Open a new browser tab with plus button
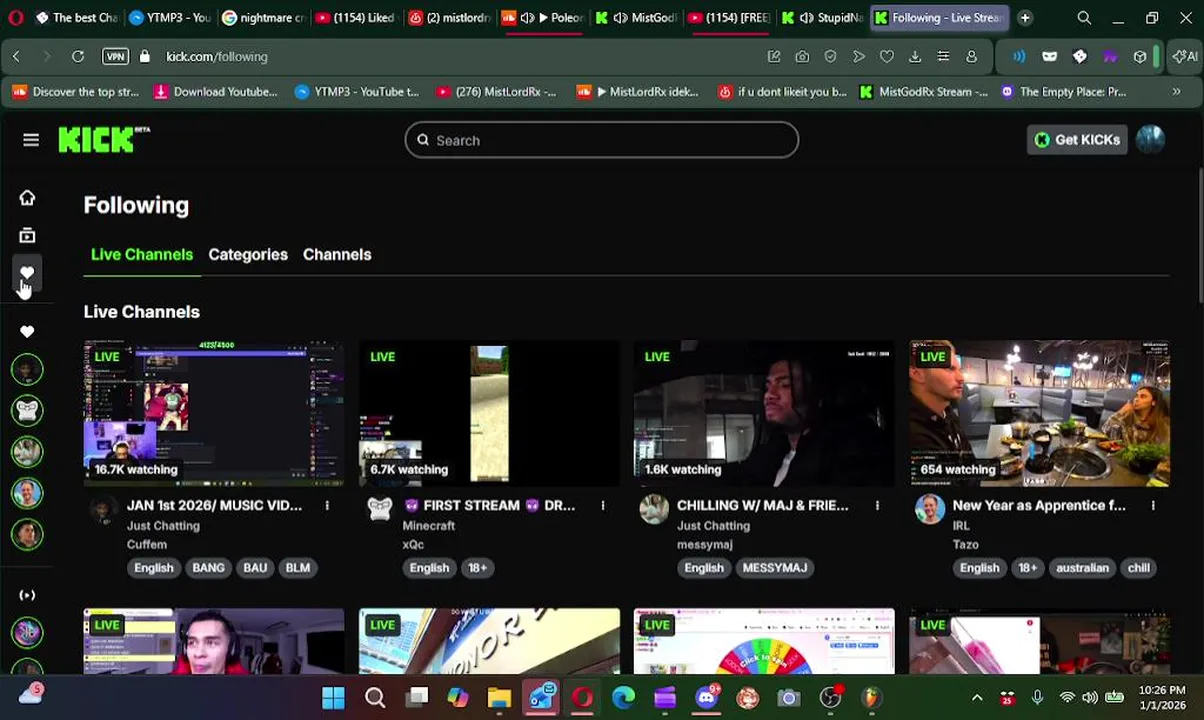This screenshot has width=1204, height=720. [x=1025, y=18]
